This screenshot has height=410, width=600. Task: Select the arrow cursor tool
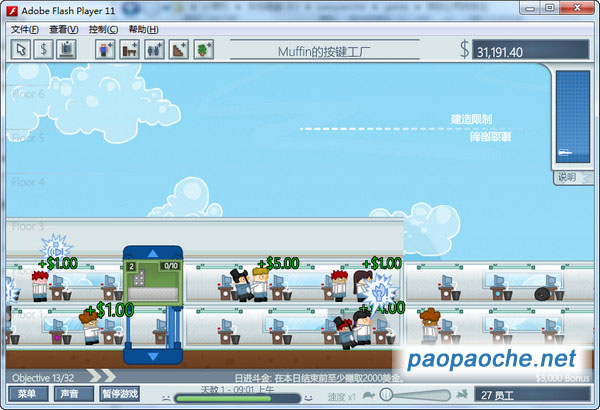(21, 49)
